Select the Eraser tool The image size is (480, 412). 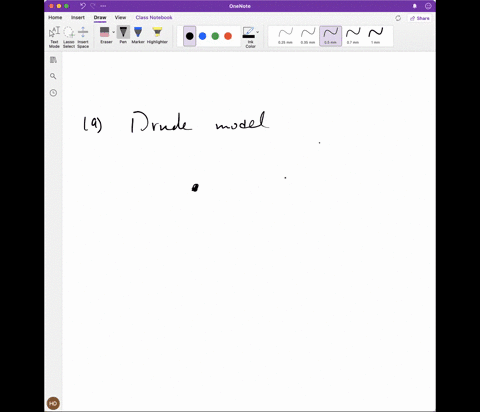pos(105,35)
